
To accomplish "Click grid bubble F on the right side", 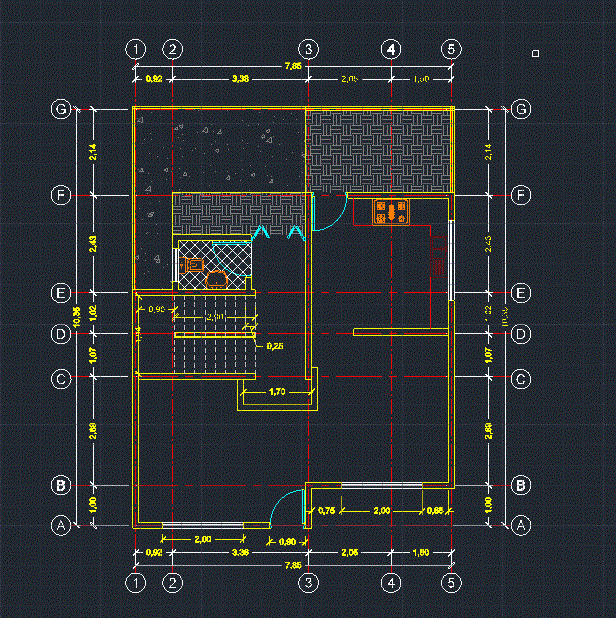I will click(x=521, y=195).
